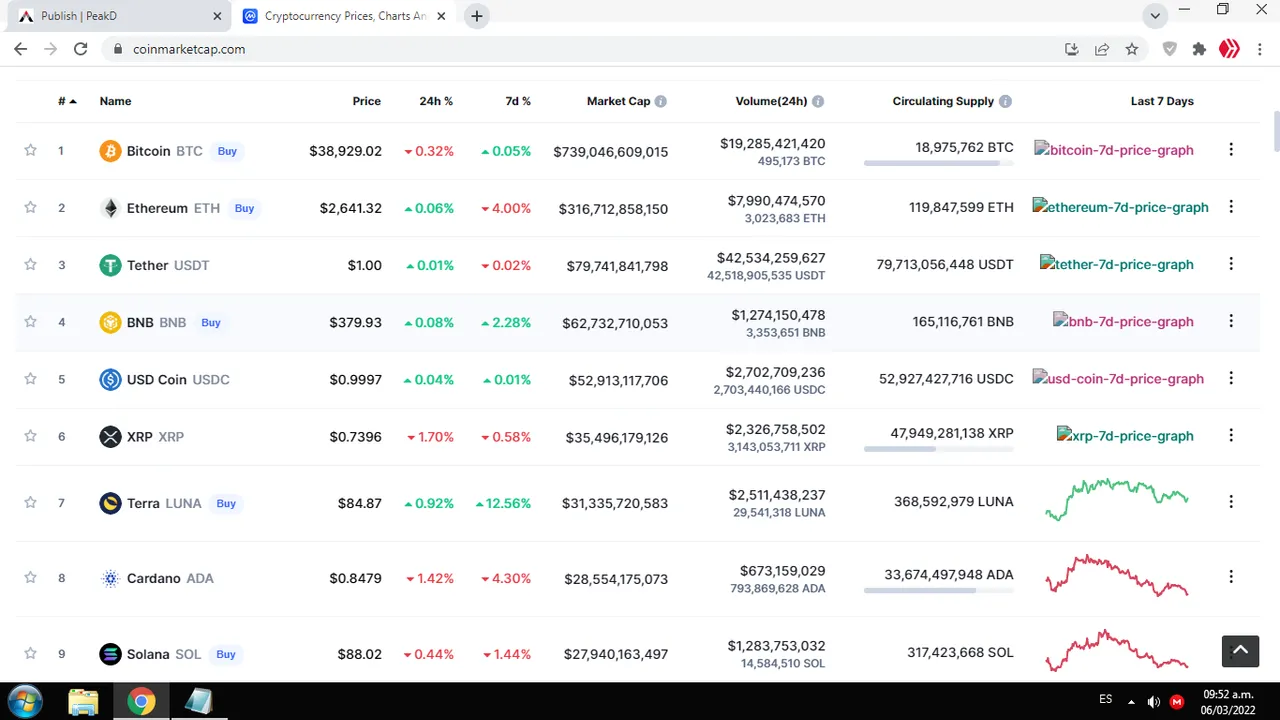Viewport: 1280px width, 720px height.
Task: Click the Cardano coin logo
Action: [110, 578]
